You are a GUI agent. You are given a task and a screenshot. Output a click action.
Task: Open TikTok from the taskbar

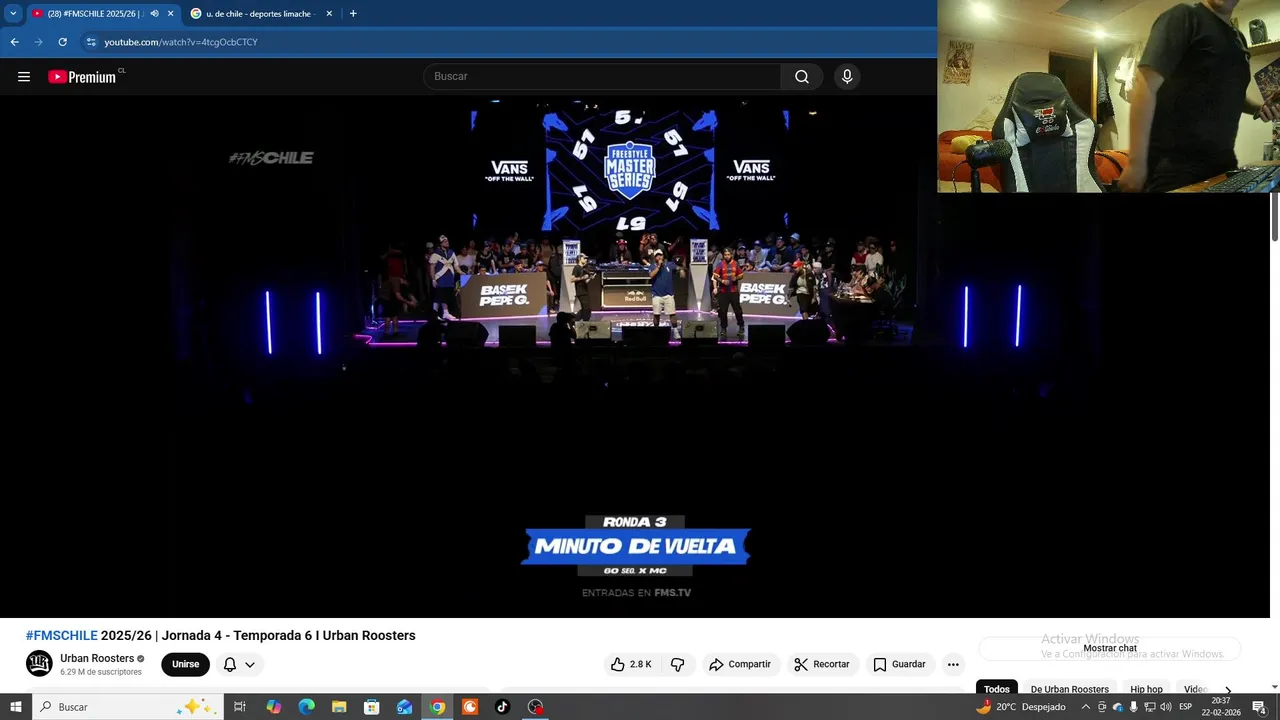pyautogui.click(x=502, y=707)
